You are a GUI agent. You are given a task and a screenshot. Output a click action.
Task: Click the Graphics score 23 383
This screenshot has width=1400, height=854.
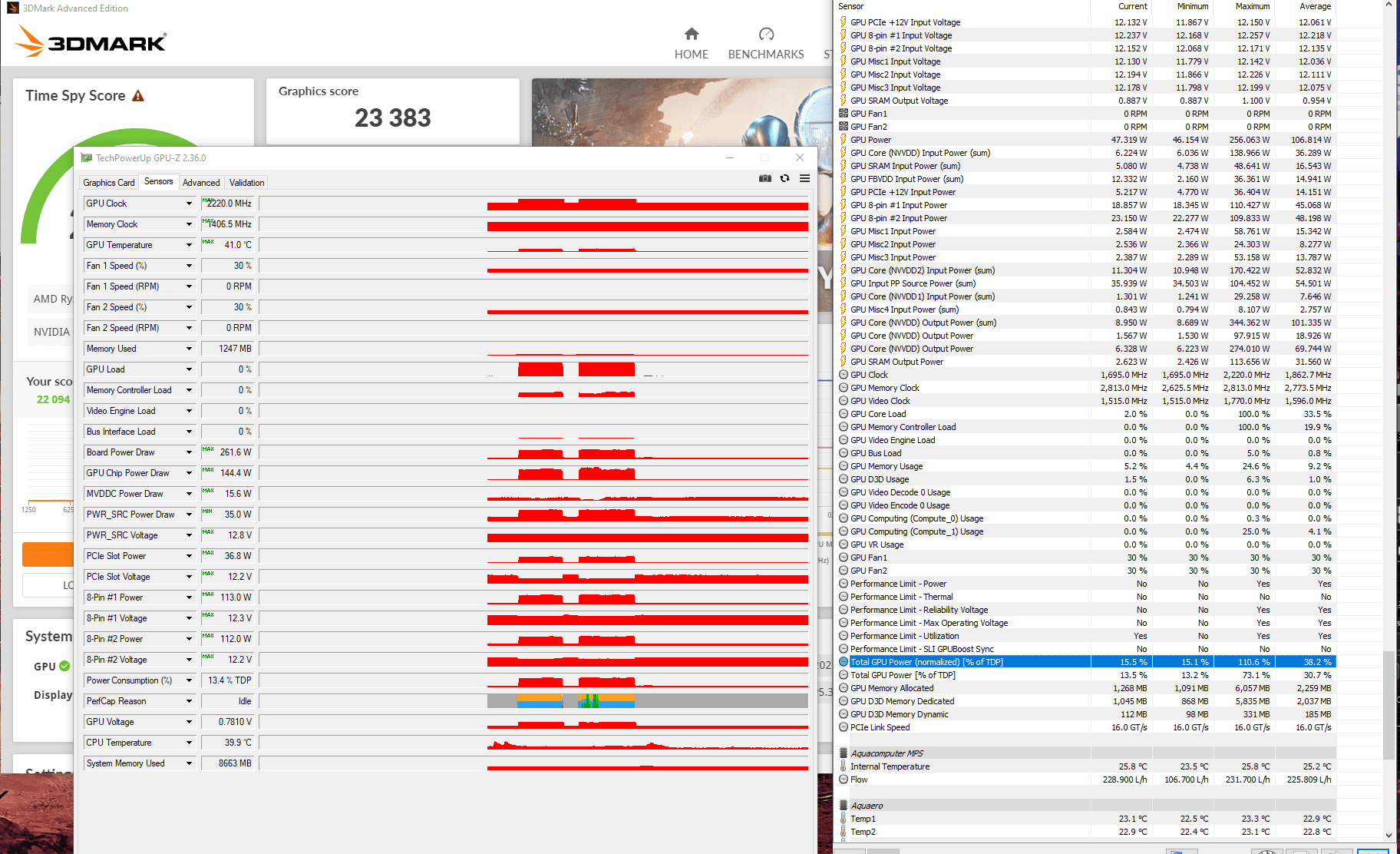[x=393, y=118]
